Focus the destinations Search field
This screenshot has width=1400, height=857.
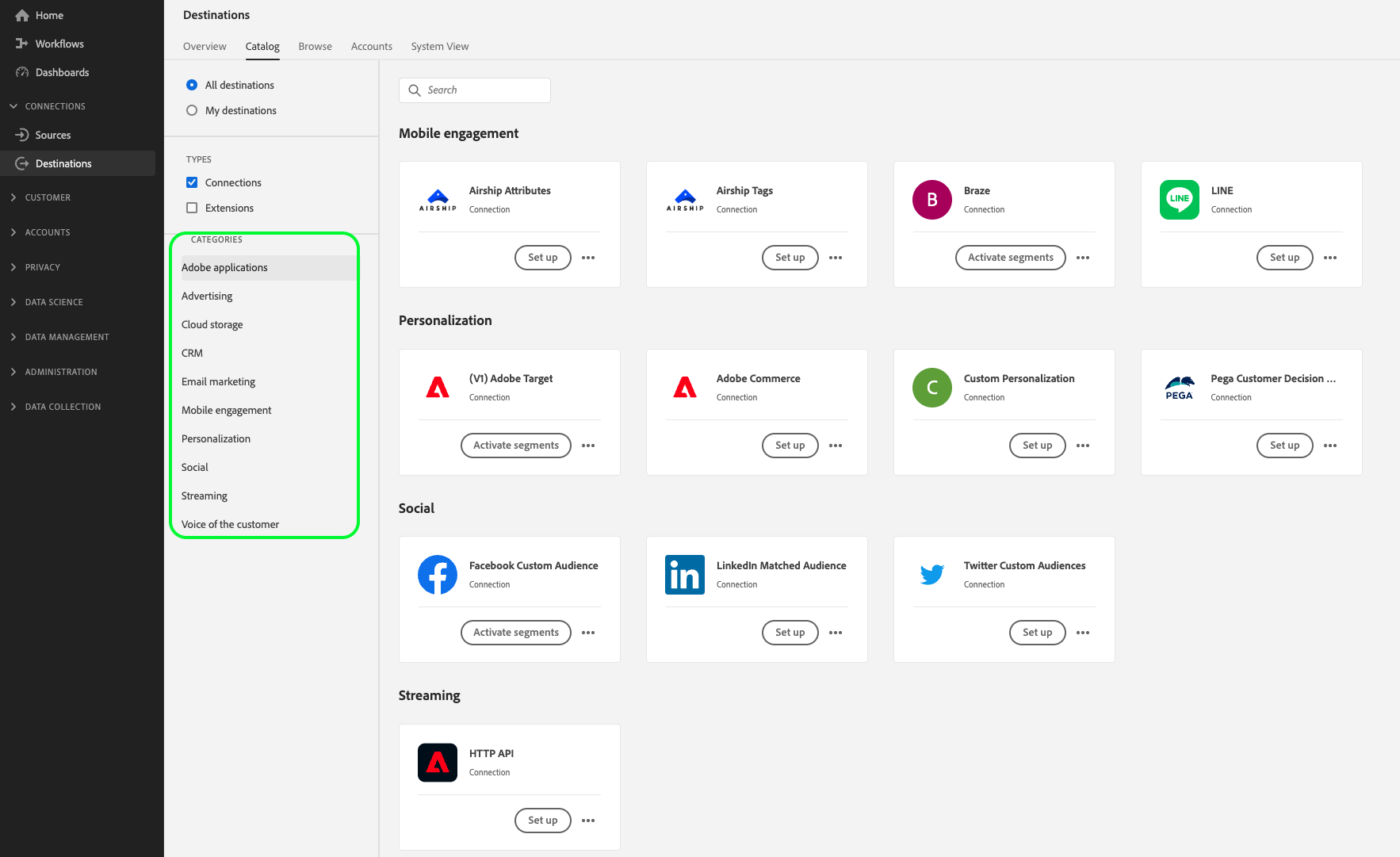(x=475, y=90)
